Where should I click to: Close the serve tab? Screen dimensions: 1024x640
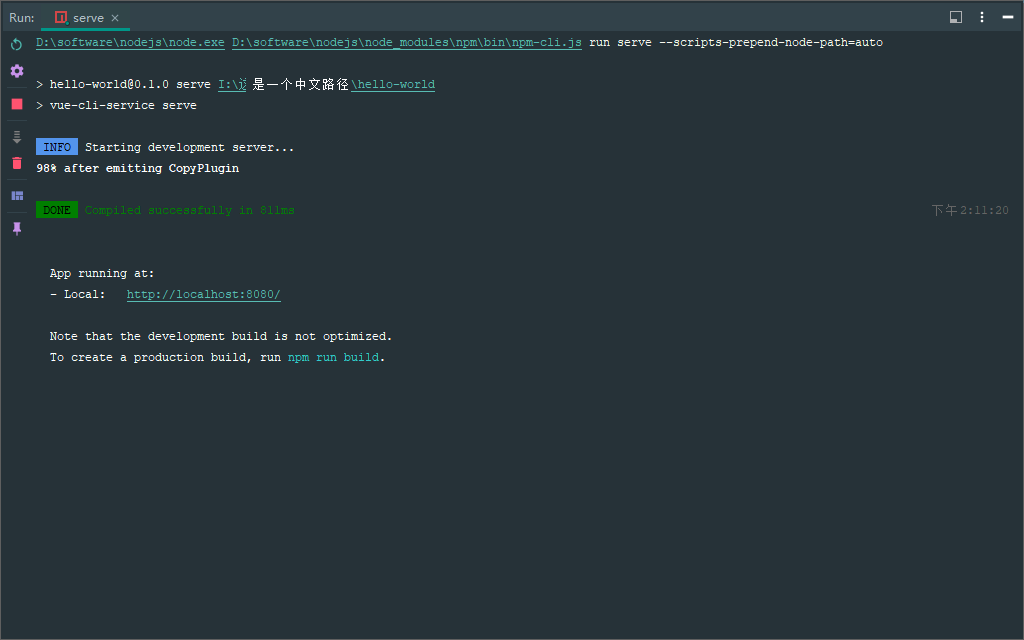click(x=115, y=18)
